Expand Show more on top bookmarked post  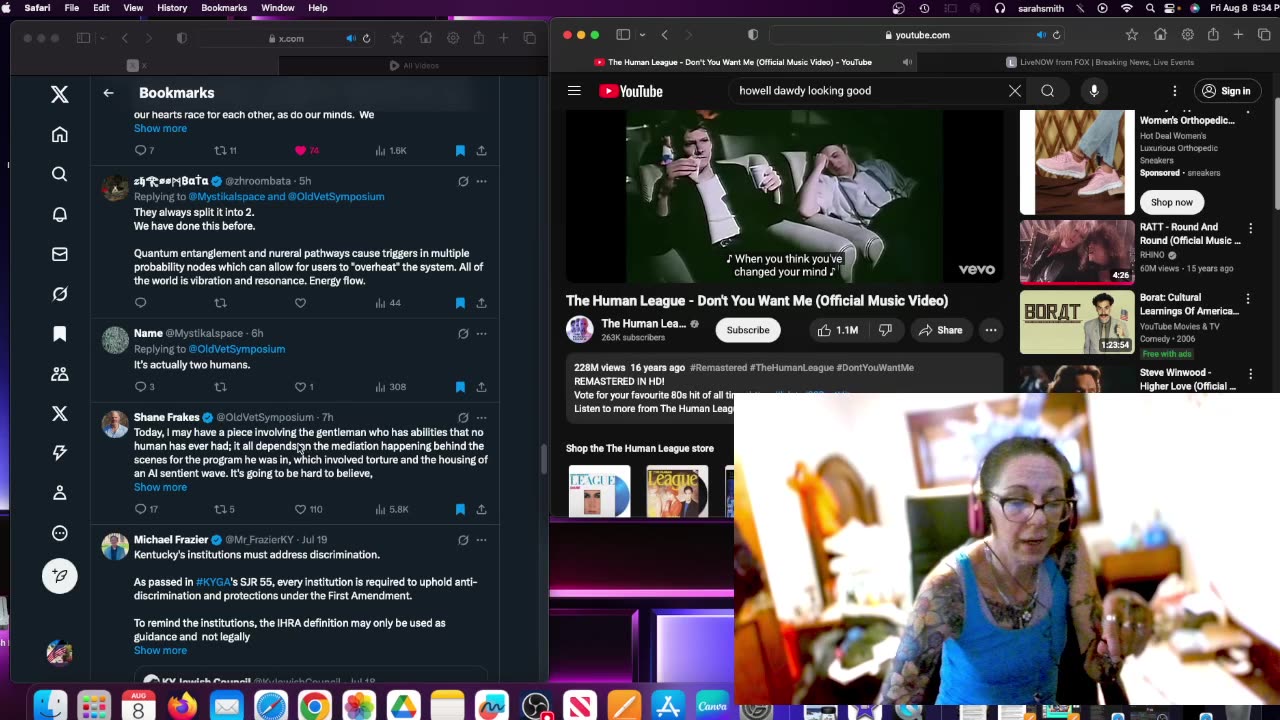(x=160, y=128)
